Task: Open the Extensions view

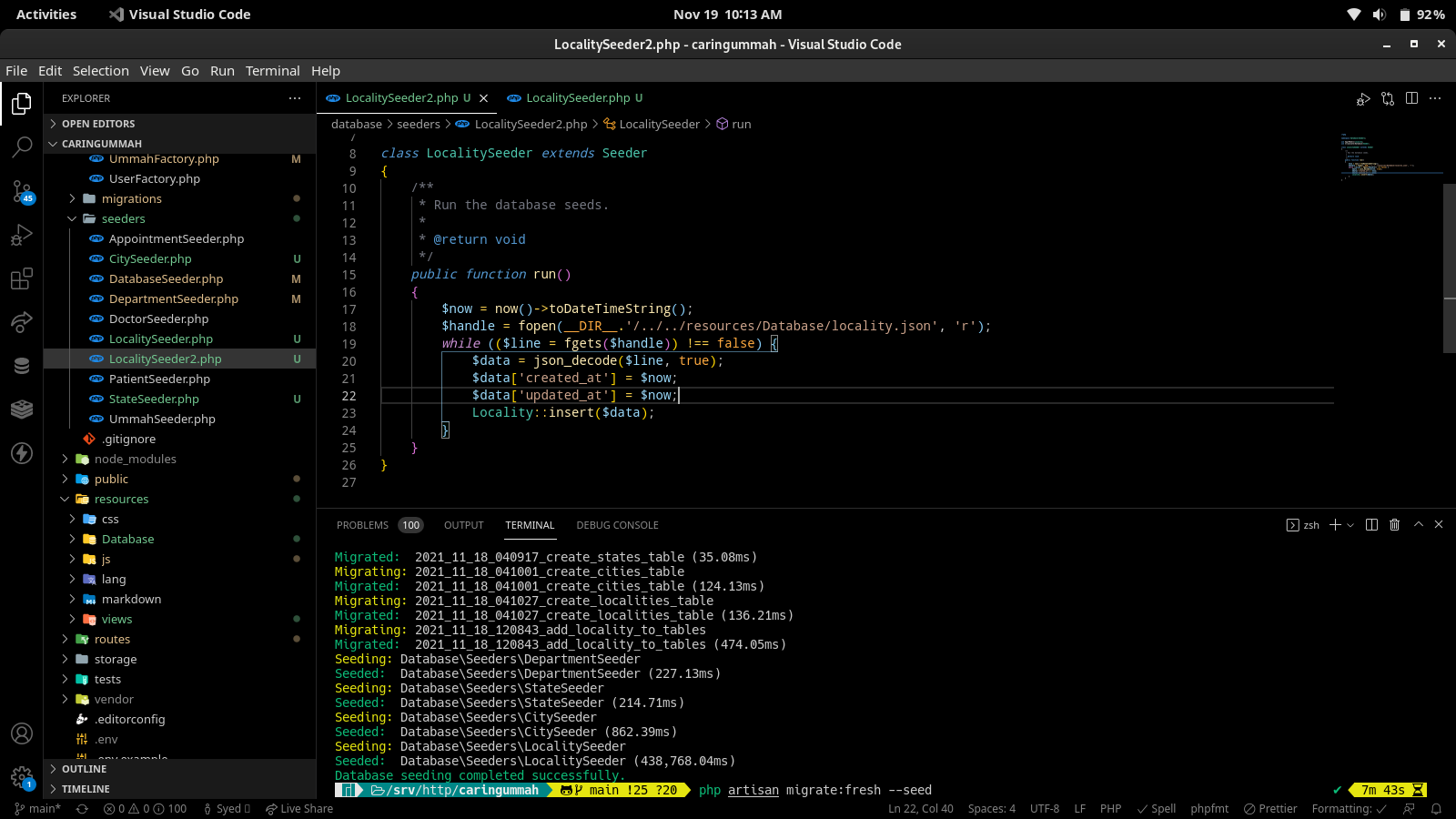Action: (22, 278)
